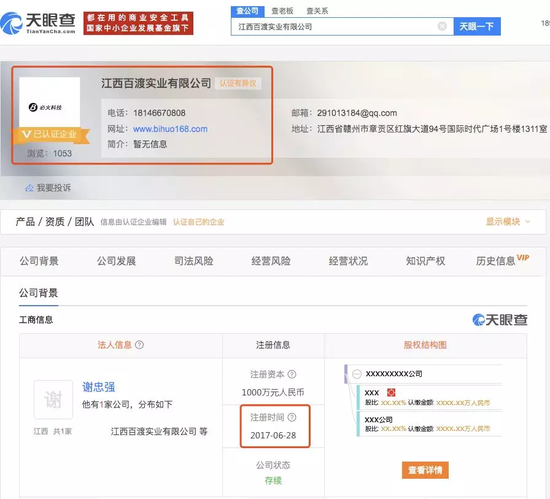Screen dimensions: 550x499
Task: Click the phone number 18146670808
Action: pyautogui.click(x=159, y=113)
